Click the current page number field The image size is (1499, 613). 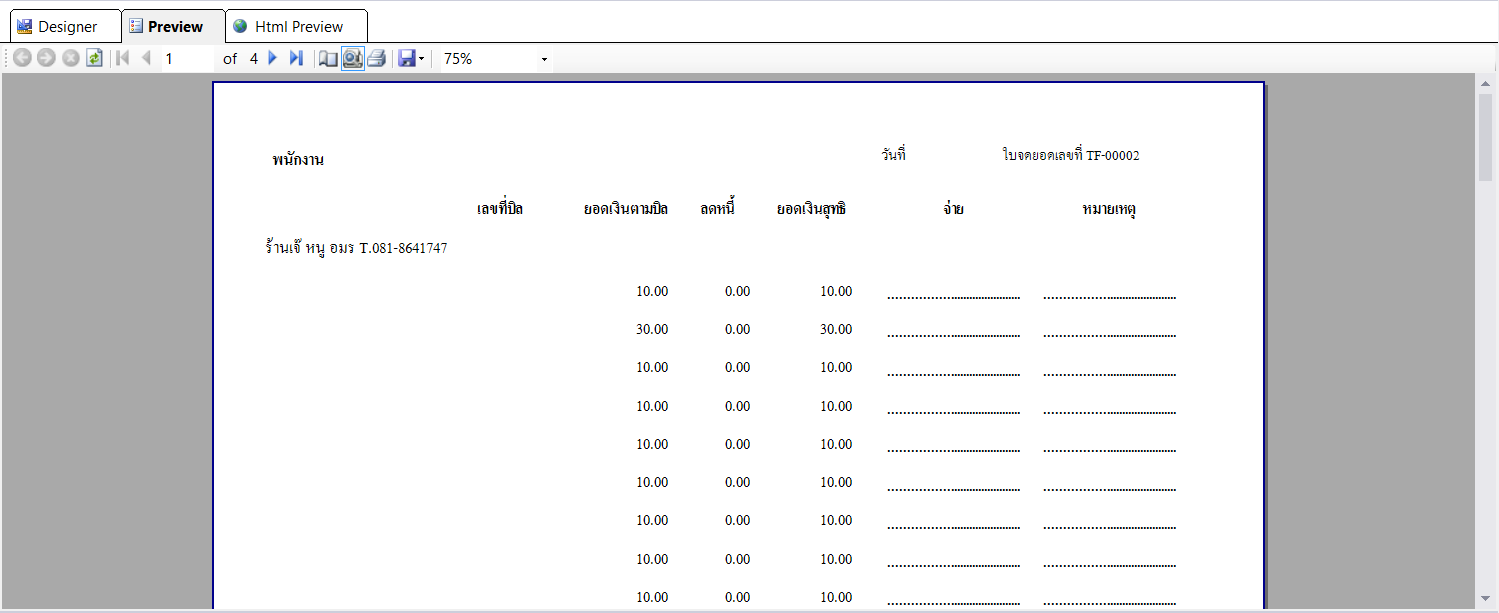[x=187, y=58]
